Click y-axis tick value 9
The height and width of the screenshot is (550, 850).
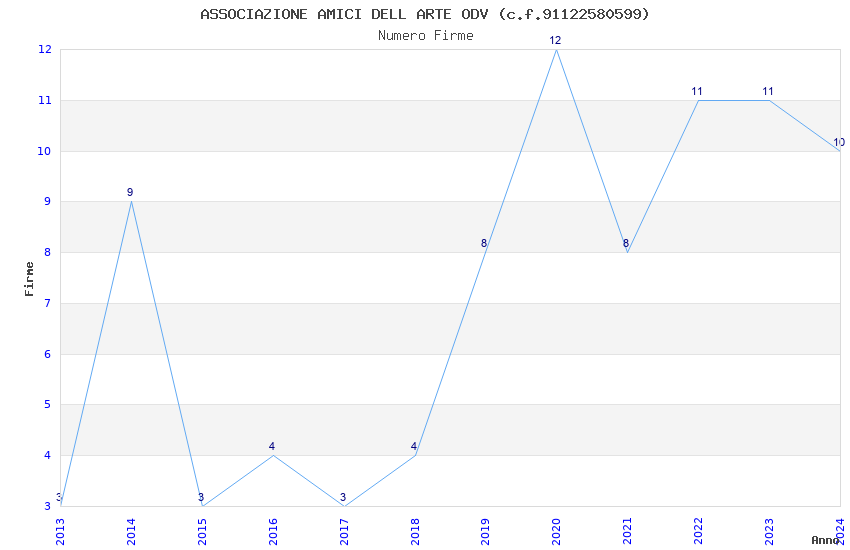pyautogui.click(x=48, y=202)
